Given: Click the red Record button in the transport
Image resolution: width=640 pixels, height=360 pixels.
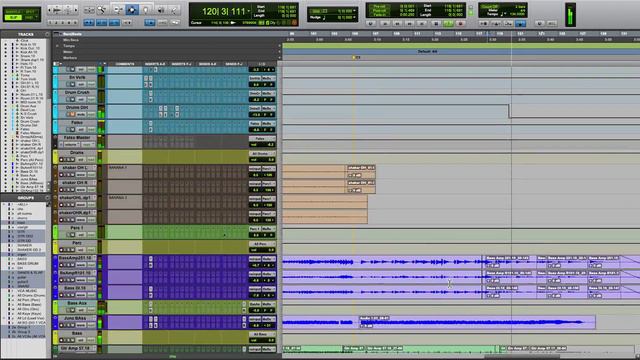Looking at the screenshot, I should coord(460,24).
